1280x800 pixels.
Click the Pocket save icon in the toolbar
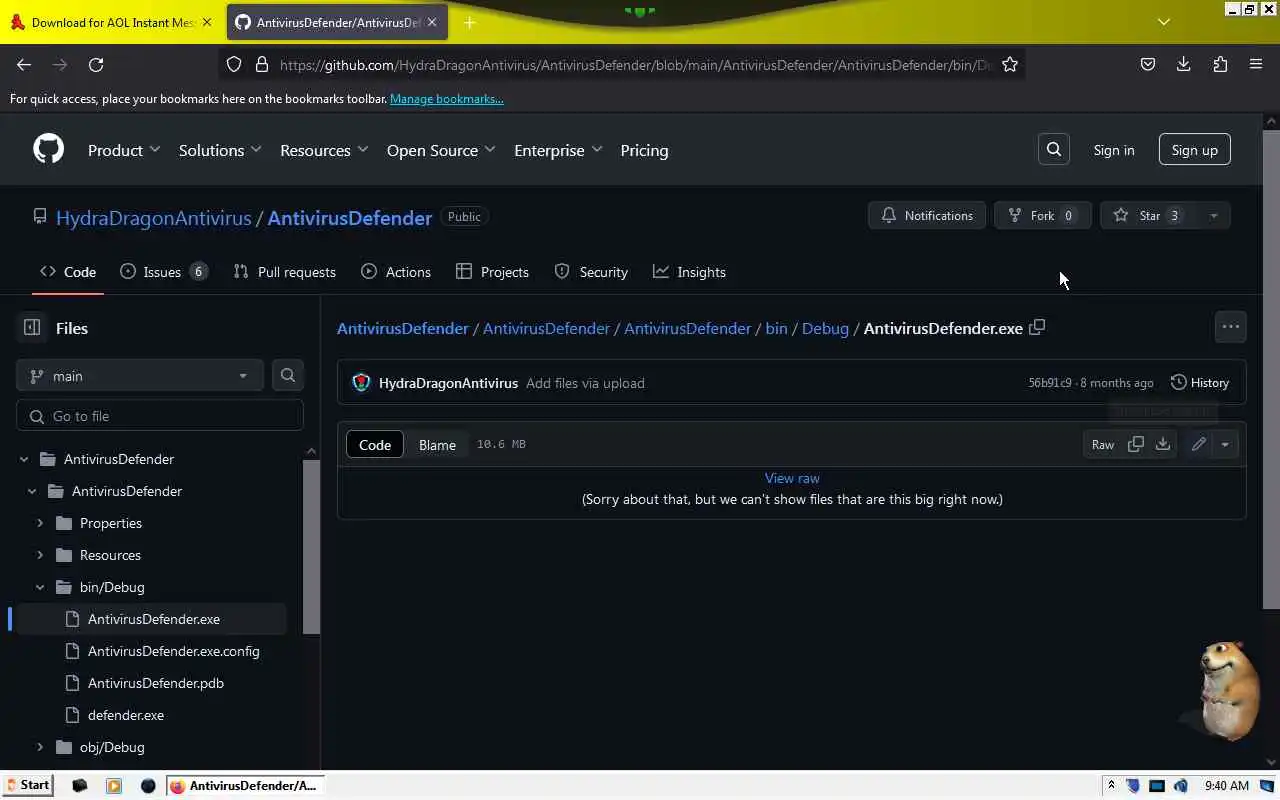tap(1147, 64)
